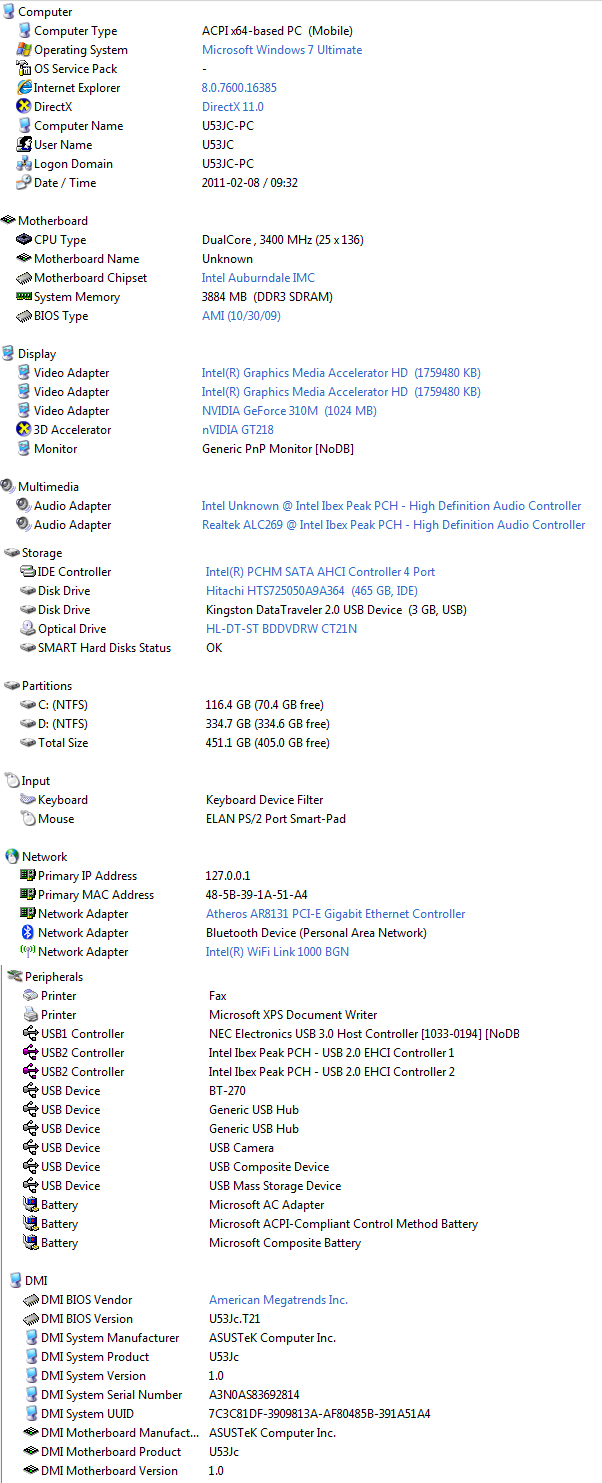This screenshot has height=1483, width=602.
Task: Click the DirectX icon in Computer section
Action: coord(25,107)
